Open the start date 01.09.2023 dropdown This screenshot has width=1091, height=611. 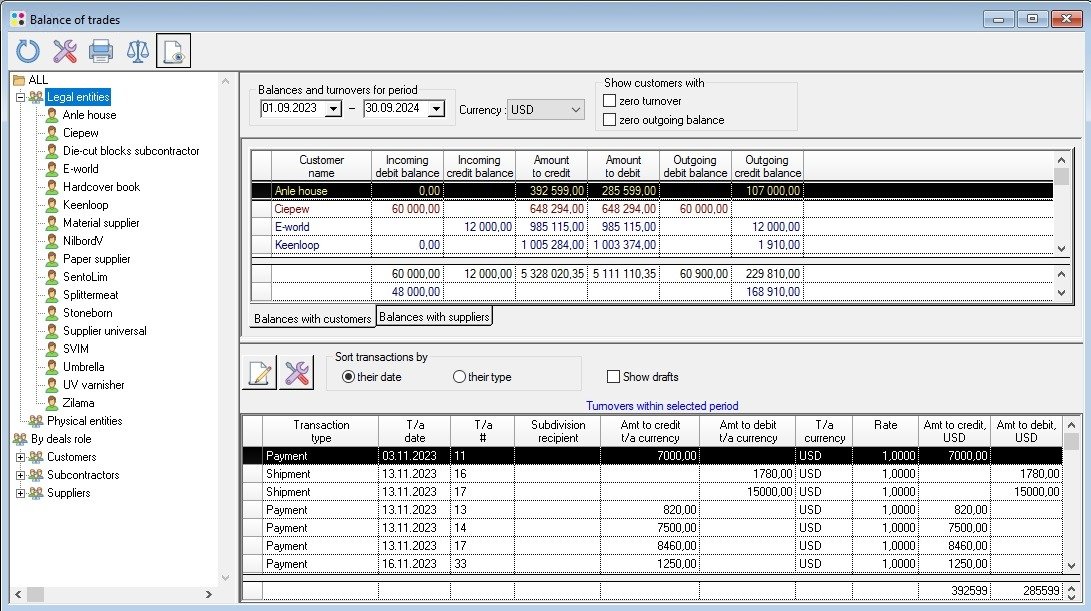point(334,109)
